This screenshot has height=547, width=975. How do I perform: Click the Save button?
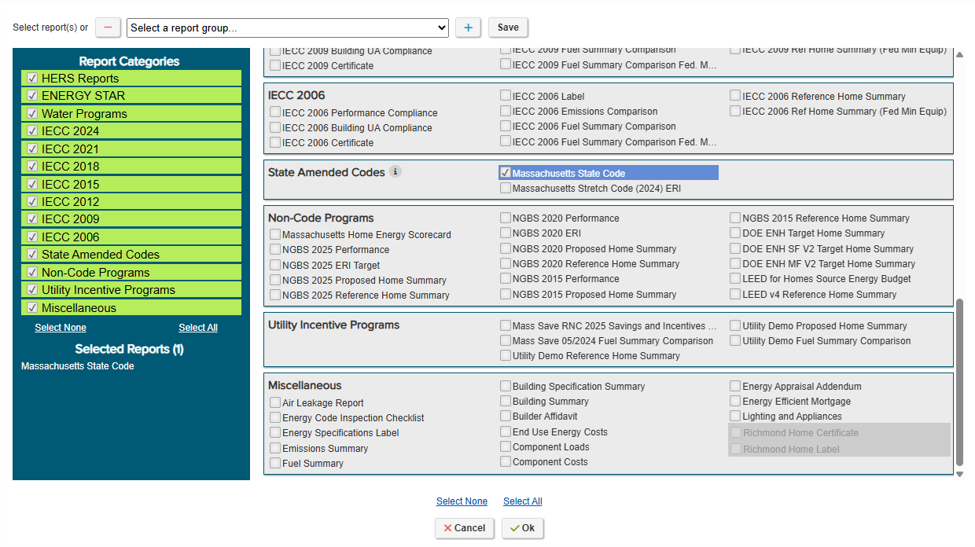(x=508, y=27)
